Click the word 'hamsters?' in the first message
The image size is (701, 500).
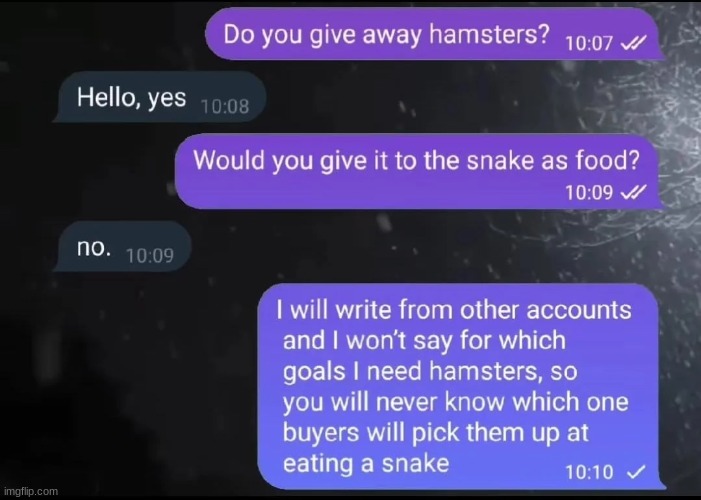(x=489, y=34)
